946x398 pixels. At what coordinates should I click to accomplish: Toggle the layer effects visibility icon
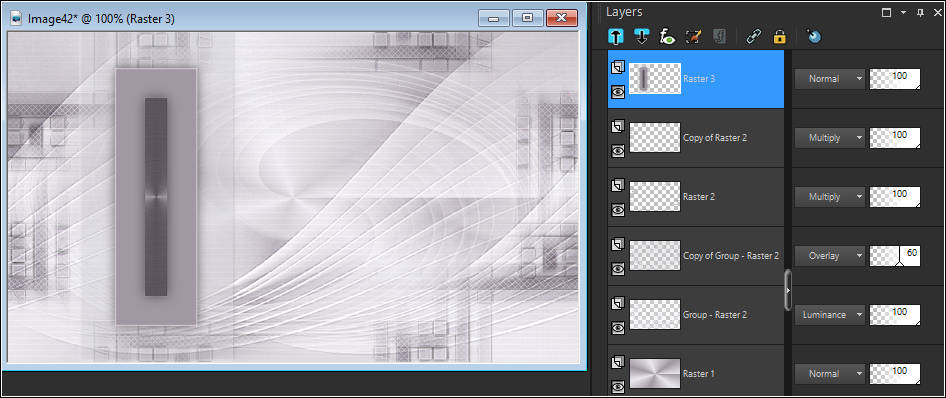click(667, 37)
